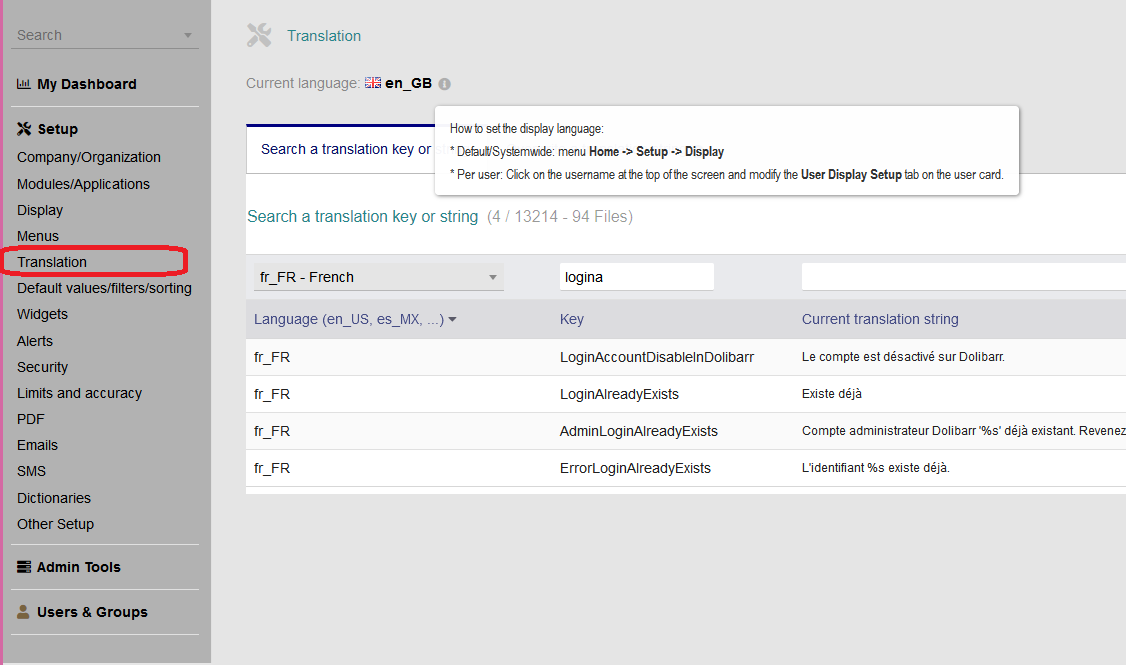The image size is (1126, 665).
Task: Click the Key filter field containing logina
Action: pos(636,277)
